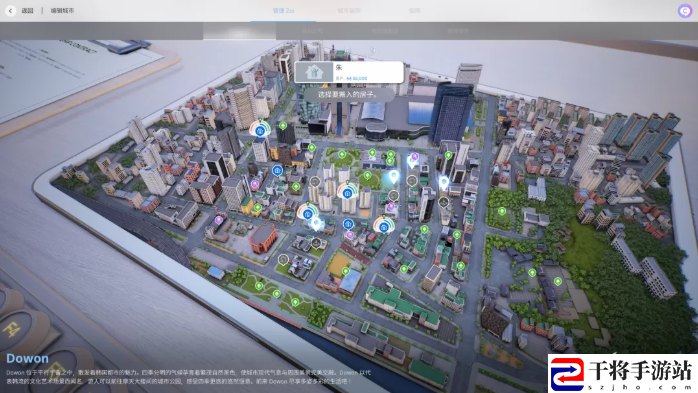Screen dimensions: 698x393
Task: Open the 干将手游站 watermark logo
Action: point(623,374)
